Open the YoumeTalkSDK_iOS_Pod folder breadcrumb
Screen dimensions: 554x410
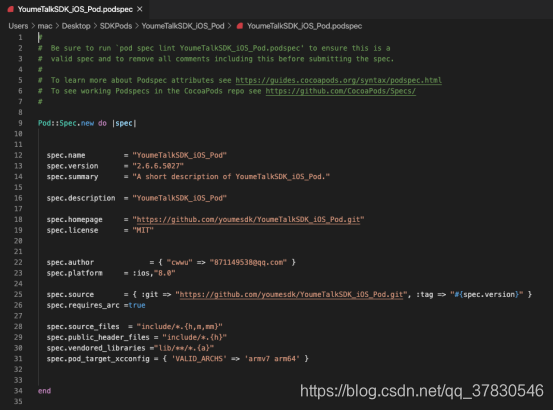pos(183,26)
